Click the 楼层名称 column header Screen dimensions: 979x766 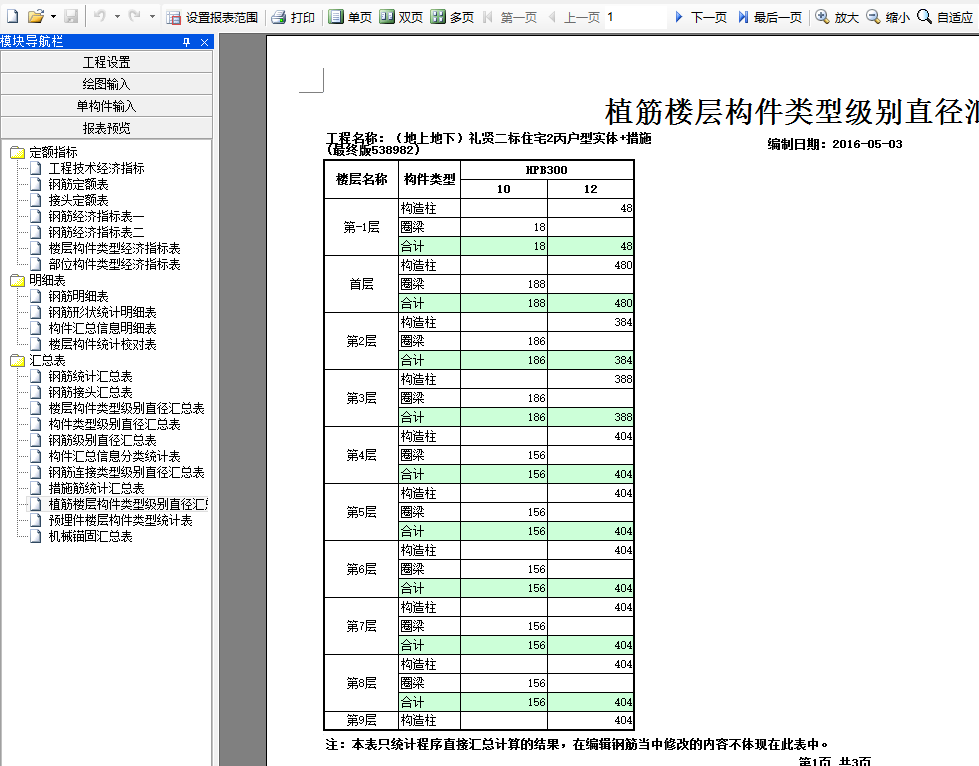click(362, 180)
